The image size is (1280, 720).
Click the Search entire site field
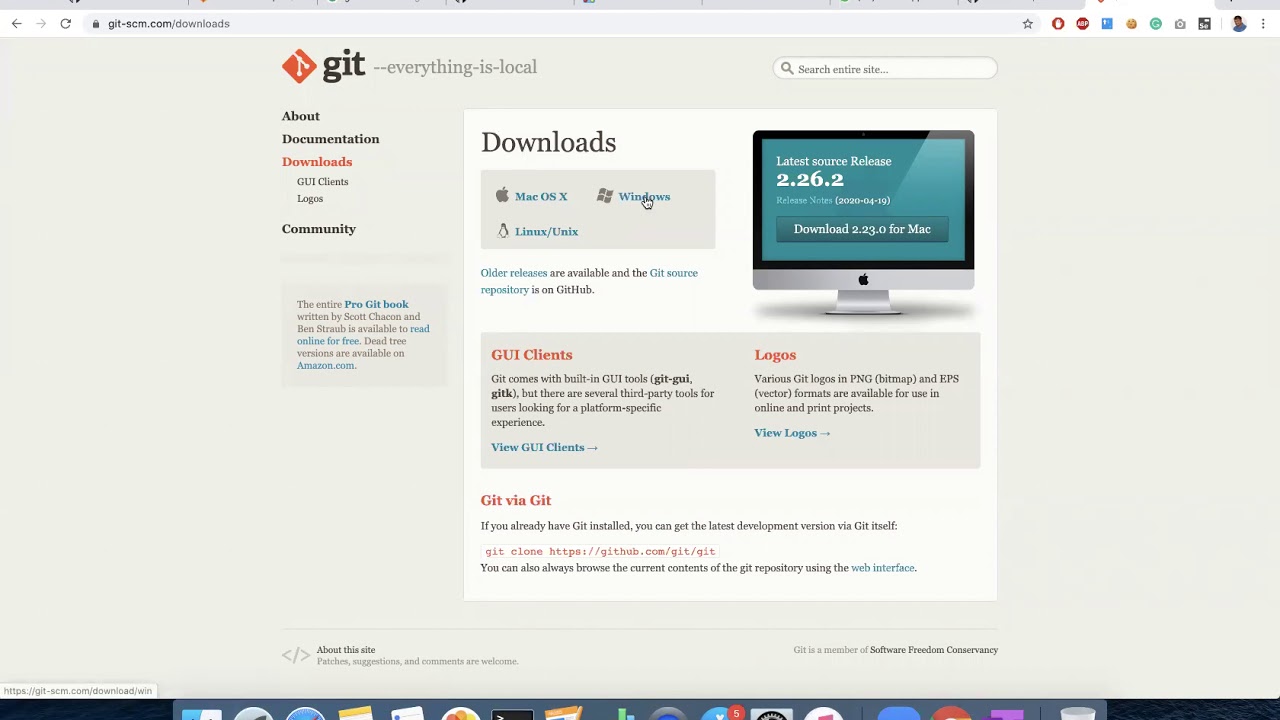pyautogui.click(x=885, y=69)
